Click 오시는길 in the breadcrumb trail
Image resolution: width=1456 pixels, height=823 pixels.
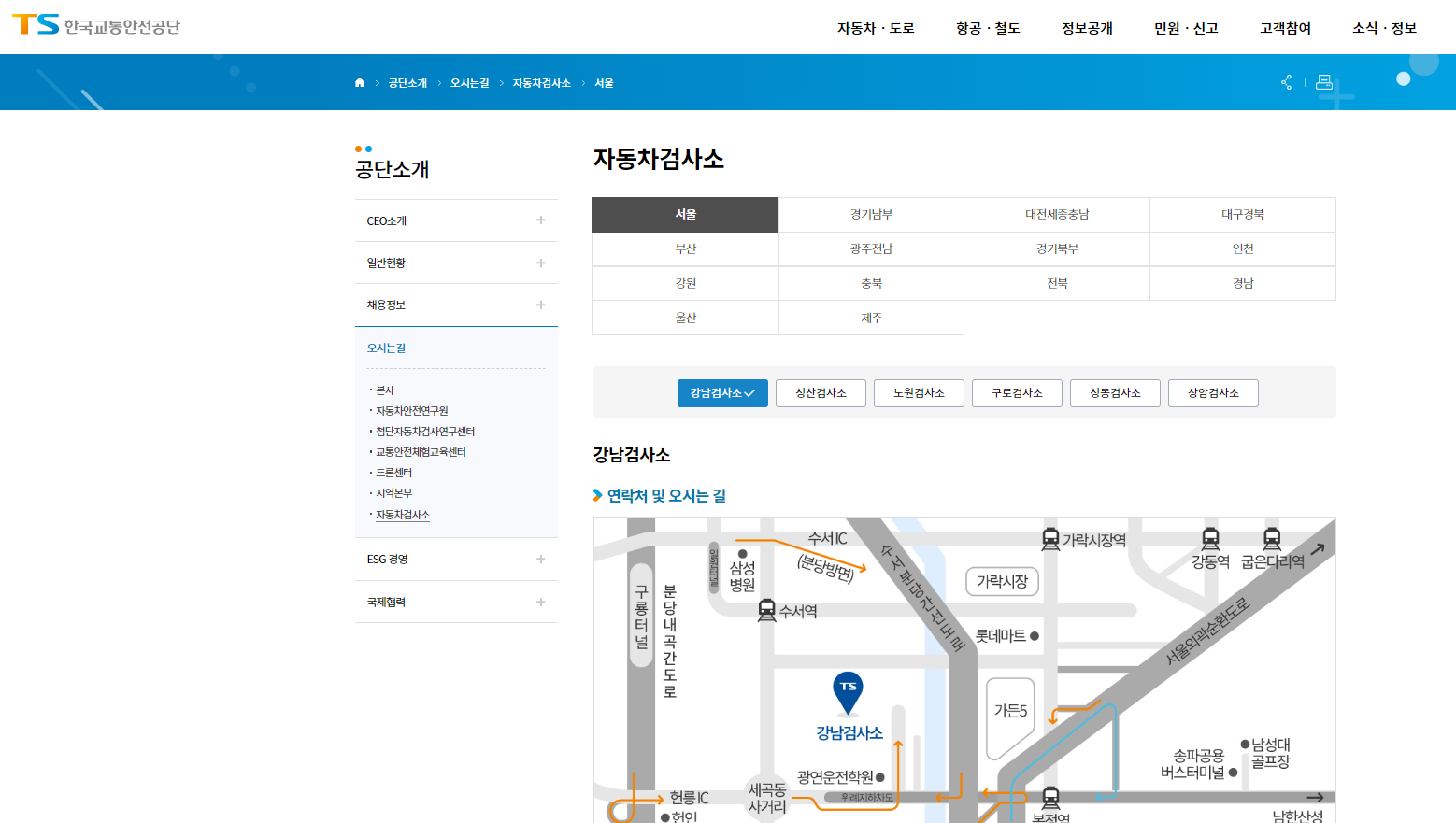tap(467, 82)
